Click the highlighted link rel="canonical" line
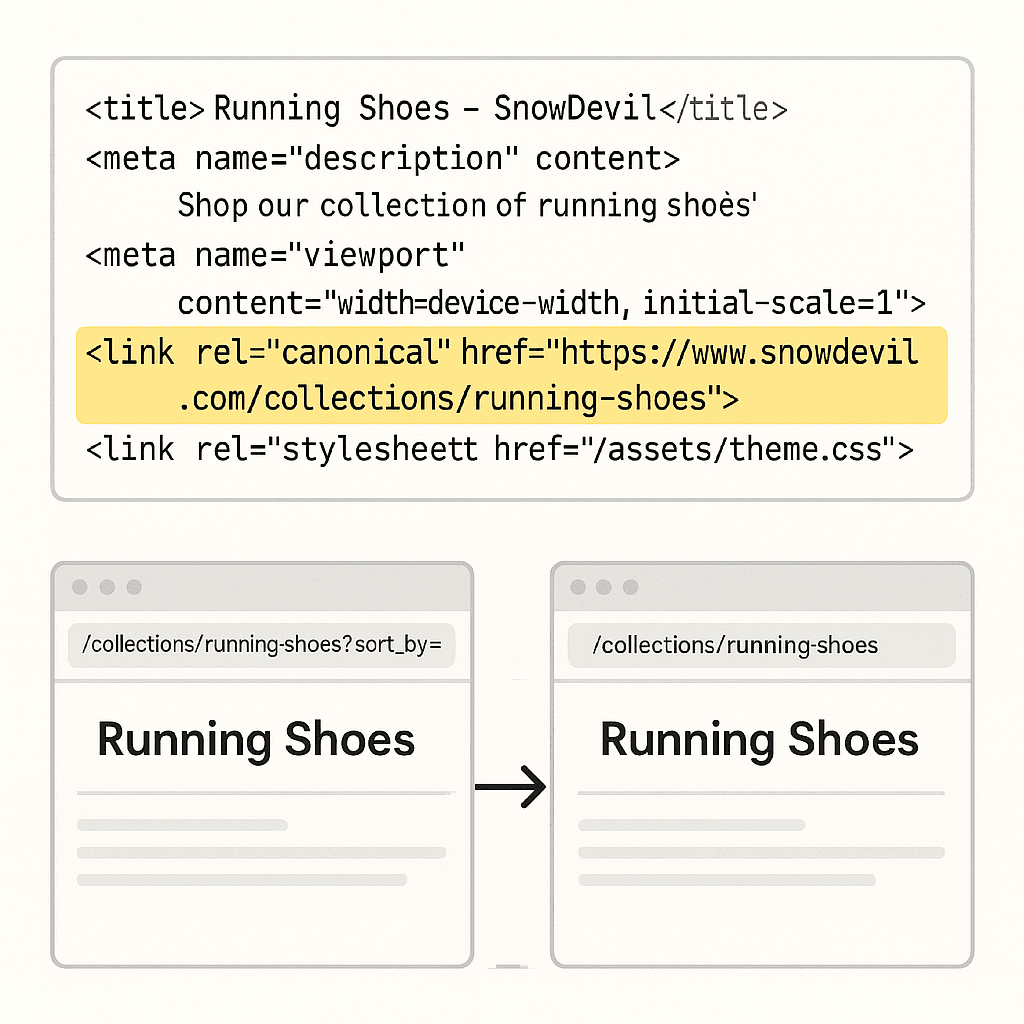The image size is (1024, 1024). pos(502,353)
